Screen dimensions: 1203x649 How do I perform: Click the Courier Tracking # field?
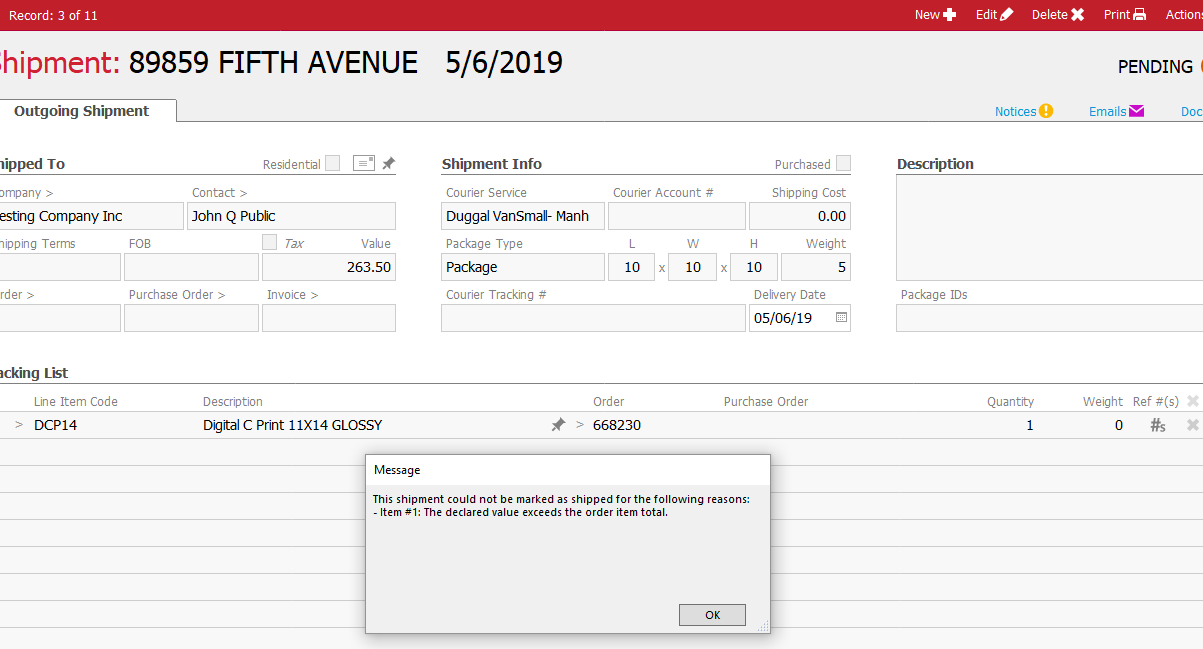coord(593,318)
